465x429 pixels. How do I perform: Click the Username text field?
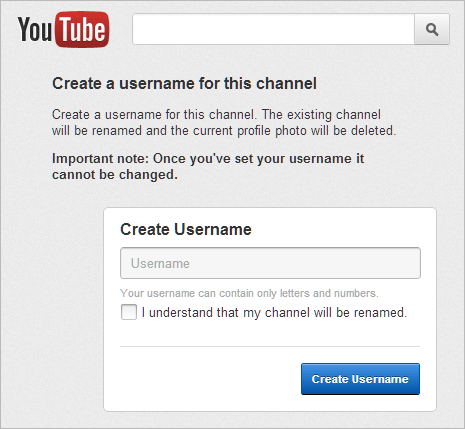270,263
